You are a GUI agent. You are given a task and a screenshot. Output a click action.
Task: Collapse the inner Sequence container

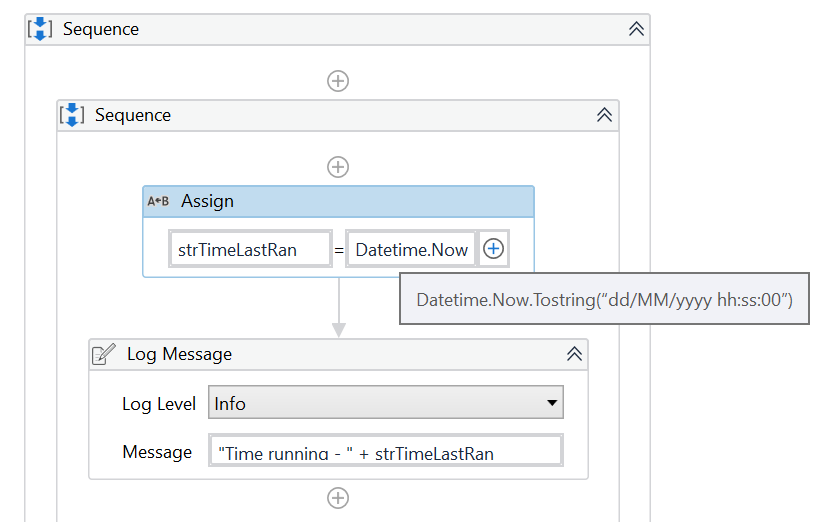[604, 115]
